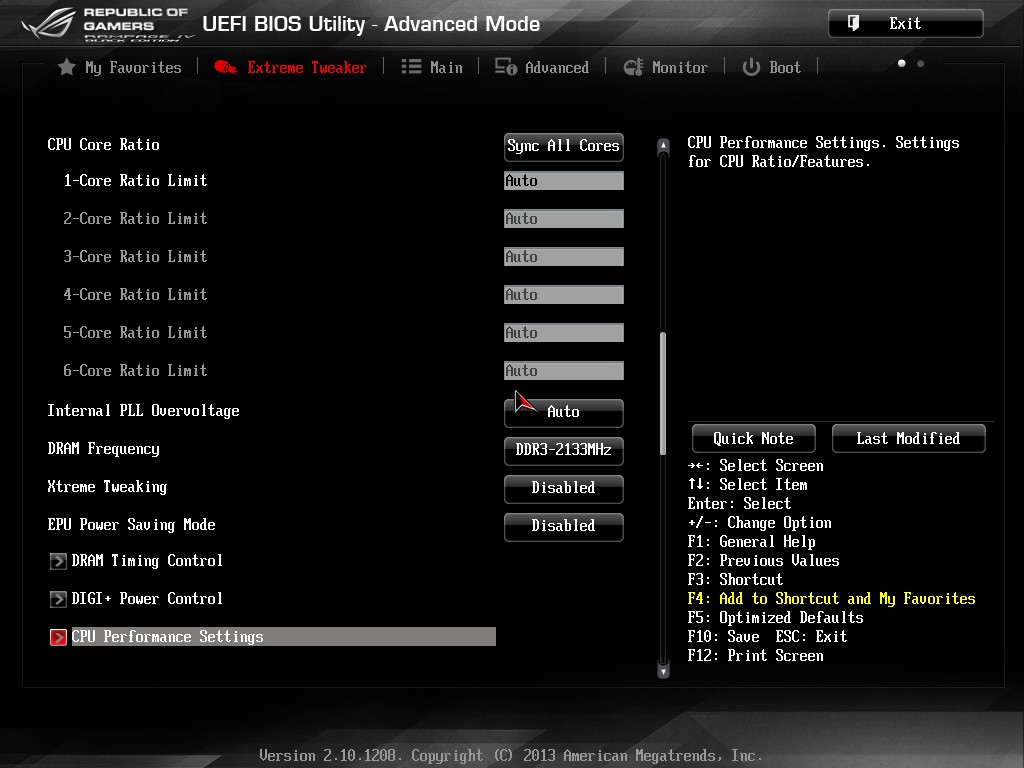Click the 6-Core Ratio Limit Auto field
This screenshot has width=1024, height=768.
coord(564,370)
